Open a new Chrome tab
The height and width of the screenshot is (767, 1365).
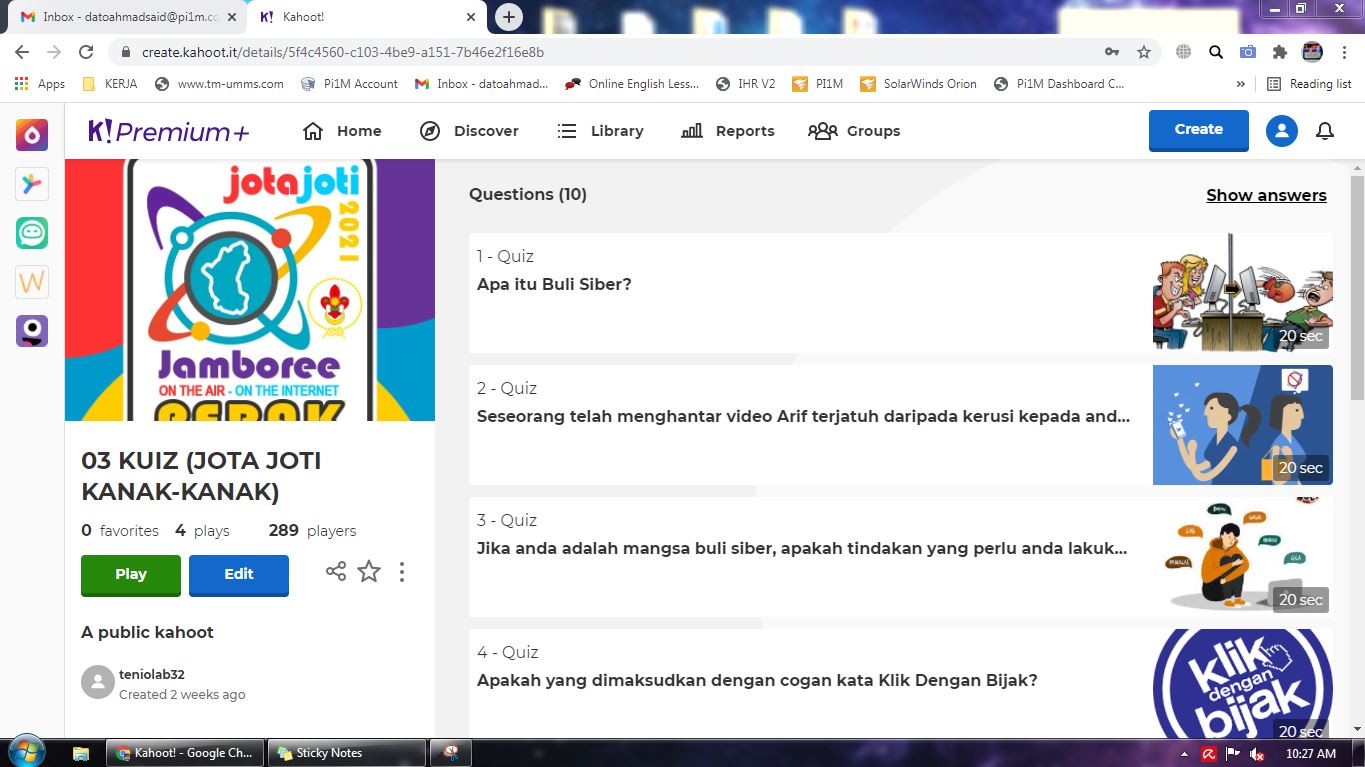(509, 17)
